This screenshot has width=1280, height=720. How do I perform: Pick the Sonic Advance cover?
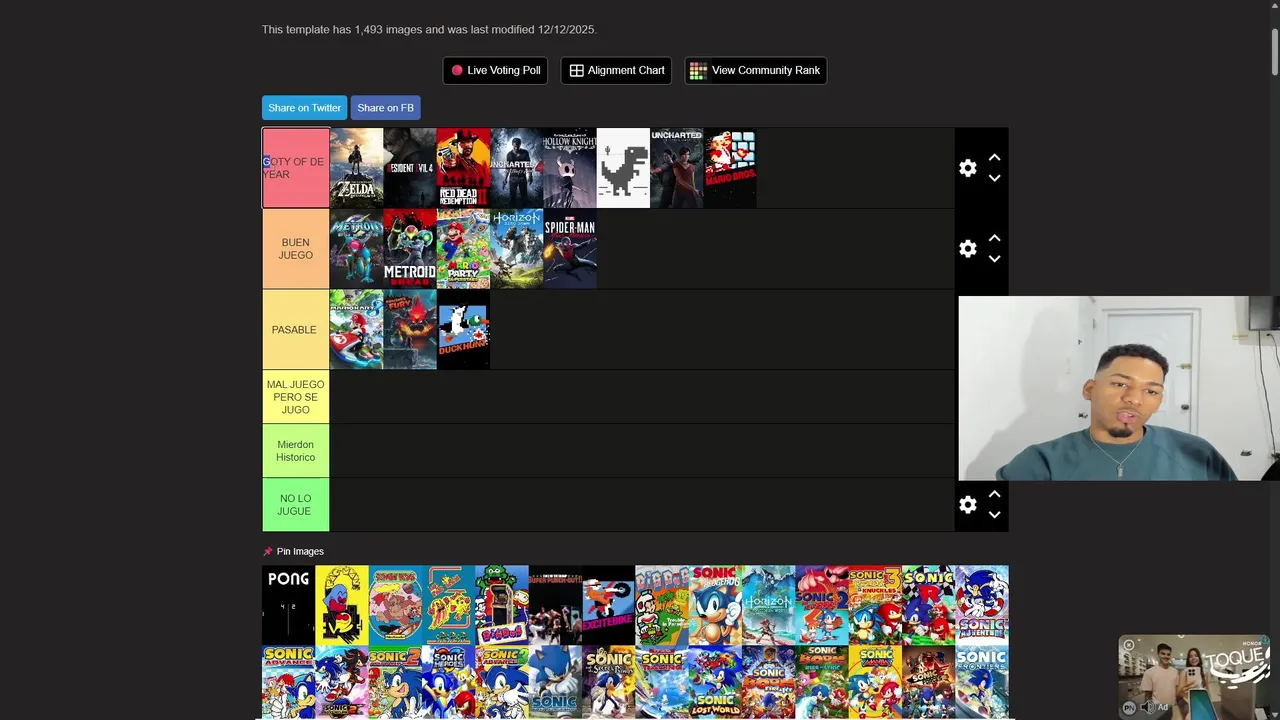tap(288, 682)
